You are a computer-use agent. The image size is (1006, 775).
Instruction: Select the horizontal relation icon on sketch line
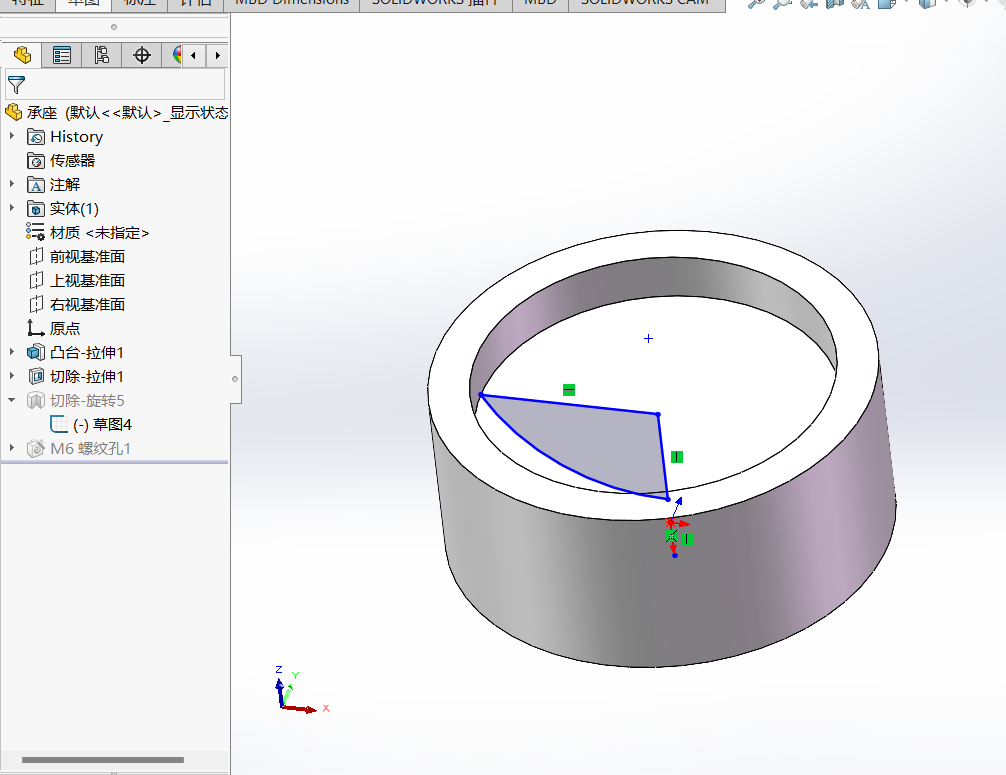click(x=568, y=390)
